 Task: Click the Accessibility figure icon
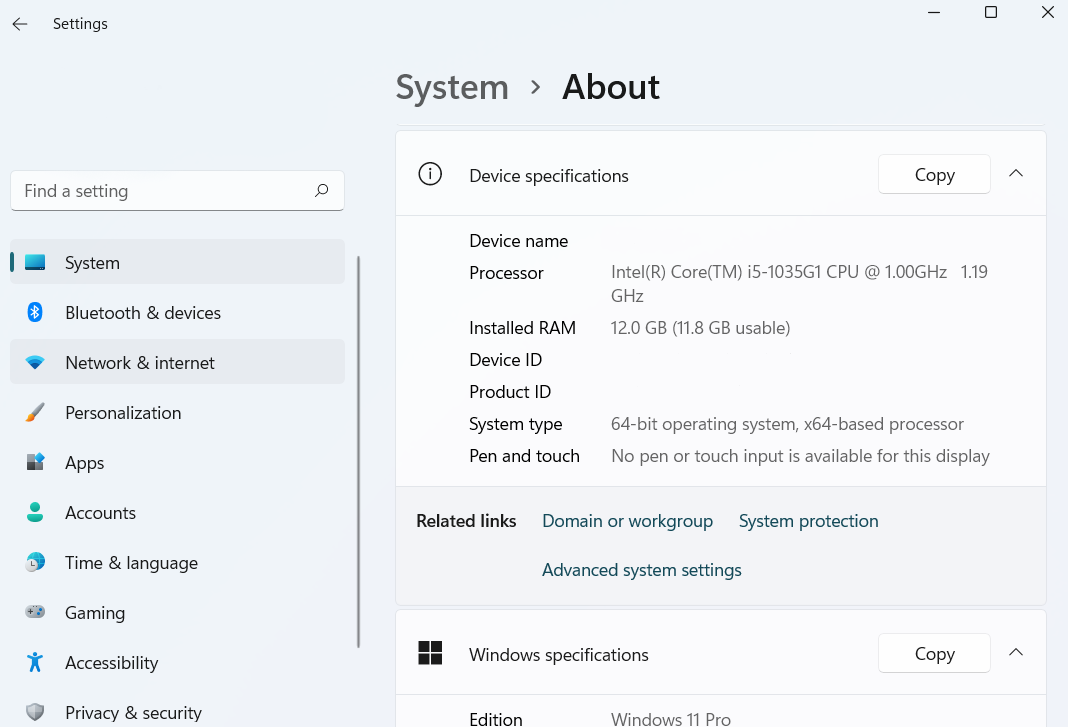pos(35,662)
